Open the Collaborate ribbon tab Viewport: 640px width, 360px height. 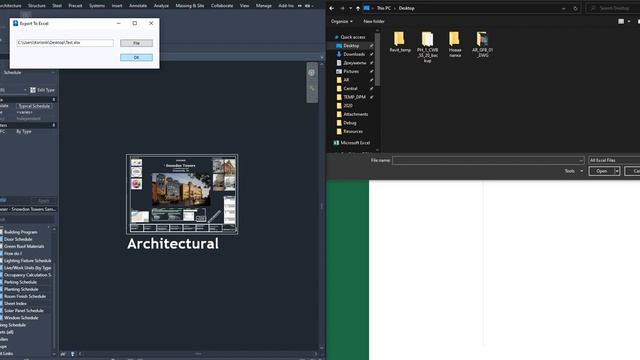pyautogui.click(x=222, y=6)
